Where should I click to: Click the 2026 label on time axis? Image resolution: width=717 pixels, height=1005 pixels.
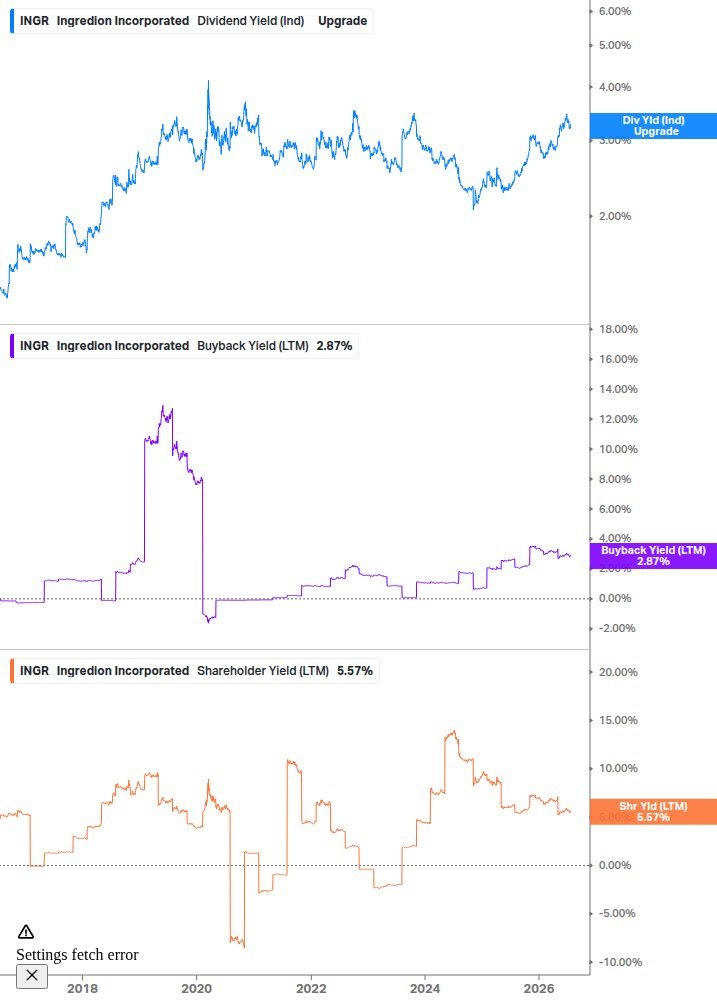[x=539, y=988]
